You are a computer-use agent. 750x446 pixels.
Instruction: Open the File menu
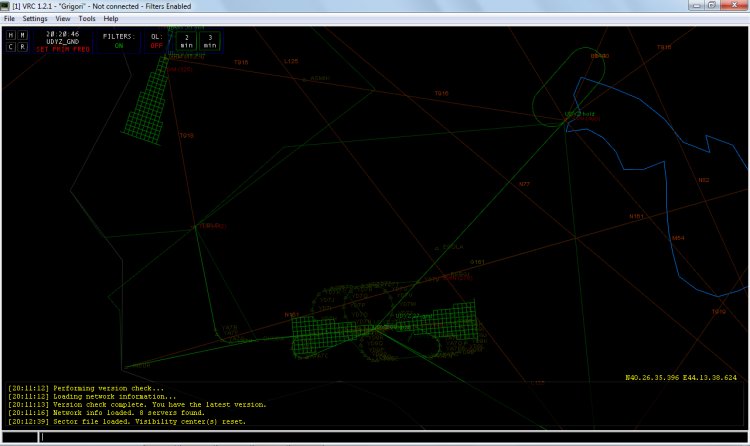9,19
